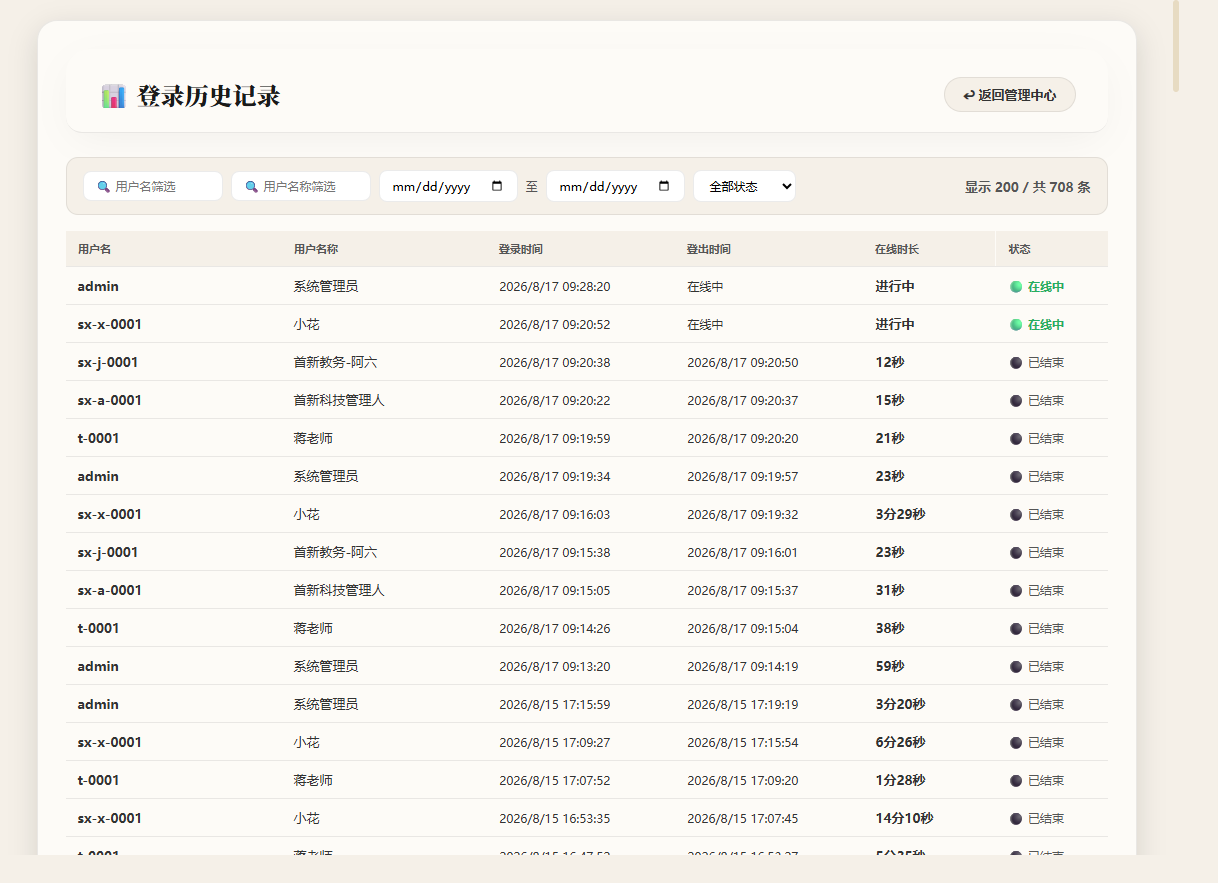Click 进行中 duration in 小花 09:20:52 row
The width and height of the screenshot is (1218, 883).
[895, 325]
